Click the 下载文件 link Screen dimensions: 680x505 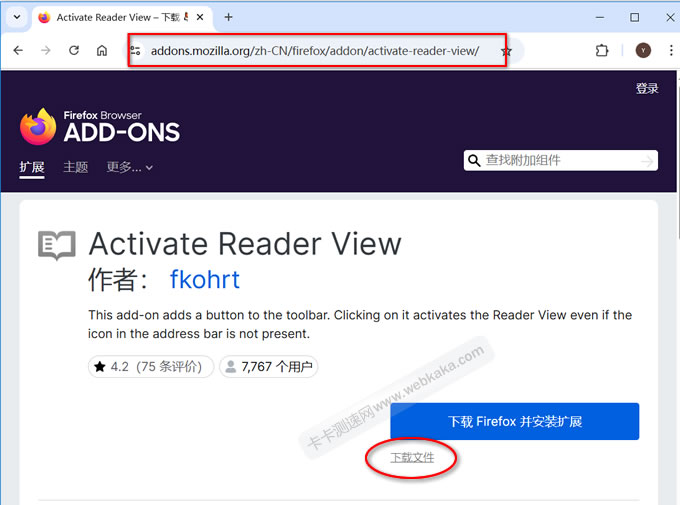[x=412, y=458]
